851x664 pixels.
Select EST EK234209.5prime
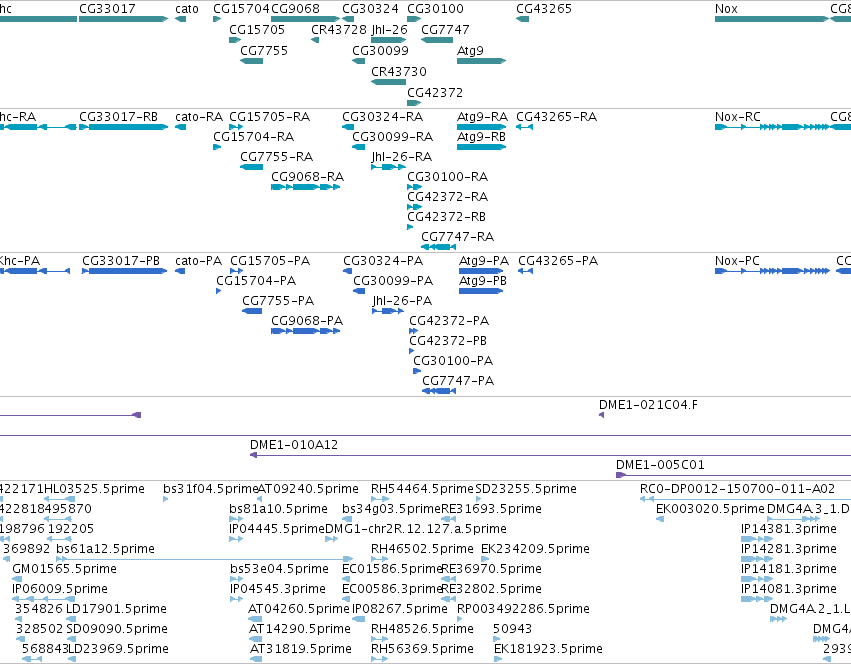[535, 549]
